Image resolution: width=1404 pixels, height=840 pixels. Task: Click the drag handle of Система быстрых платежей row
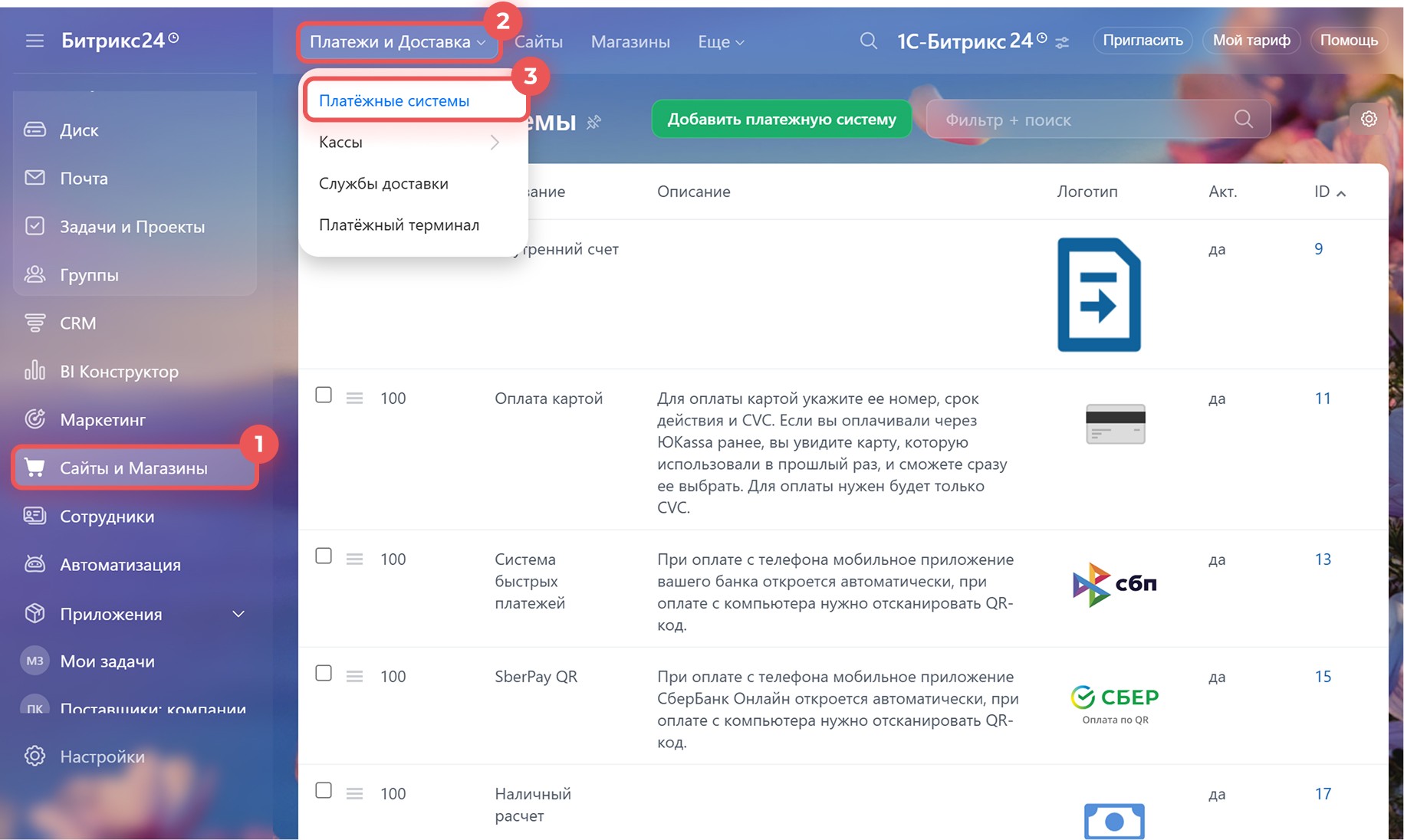pyautogui.click(x=354, y=559)
